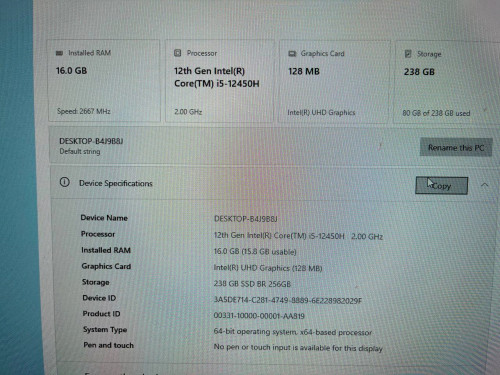Click the 'Pen and touch' label
This screenshot has height=375, width=500.
point(108,345)
